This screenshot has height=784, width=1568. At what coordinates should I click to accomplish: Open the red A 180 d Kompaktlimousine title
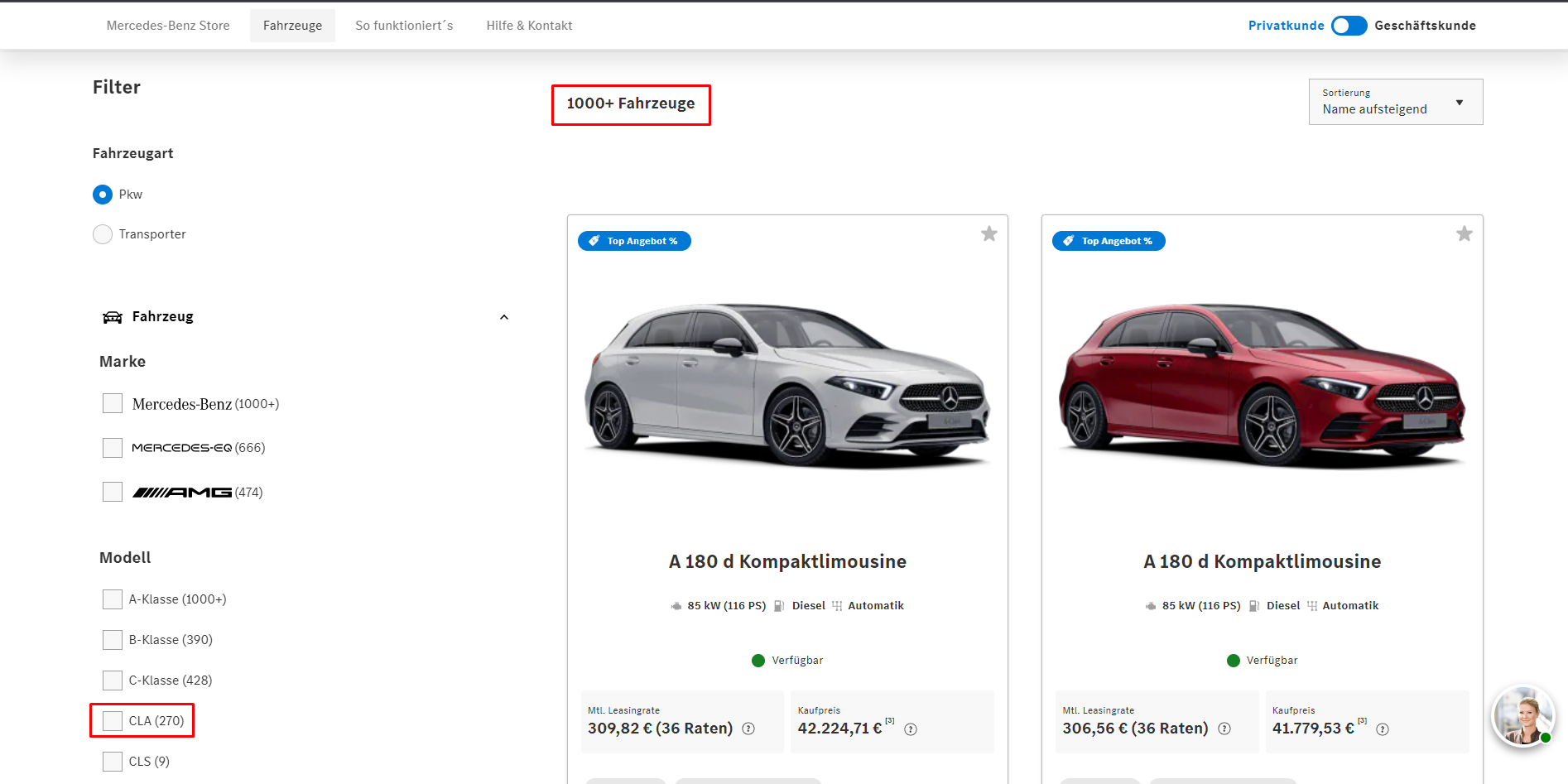(x=1263, y=561)
